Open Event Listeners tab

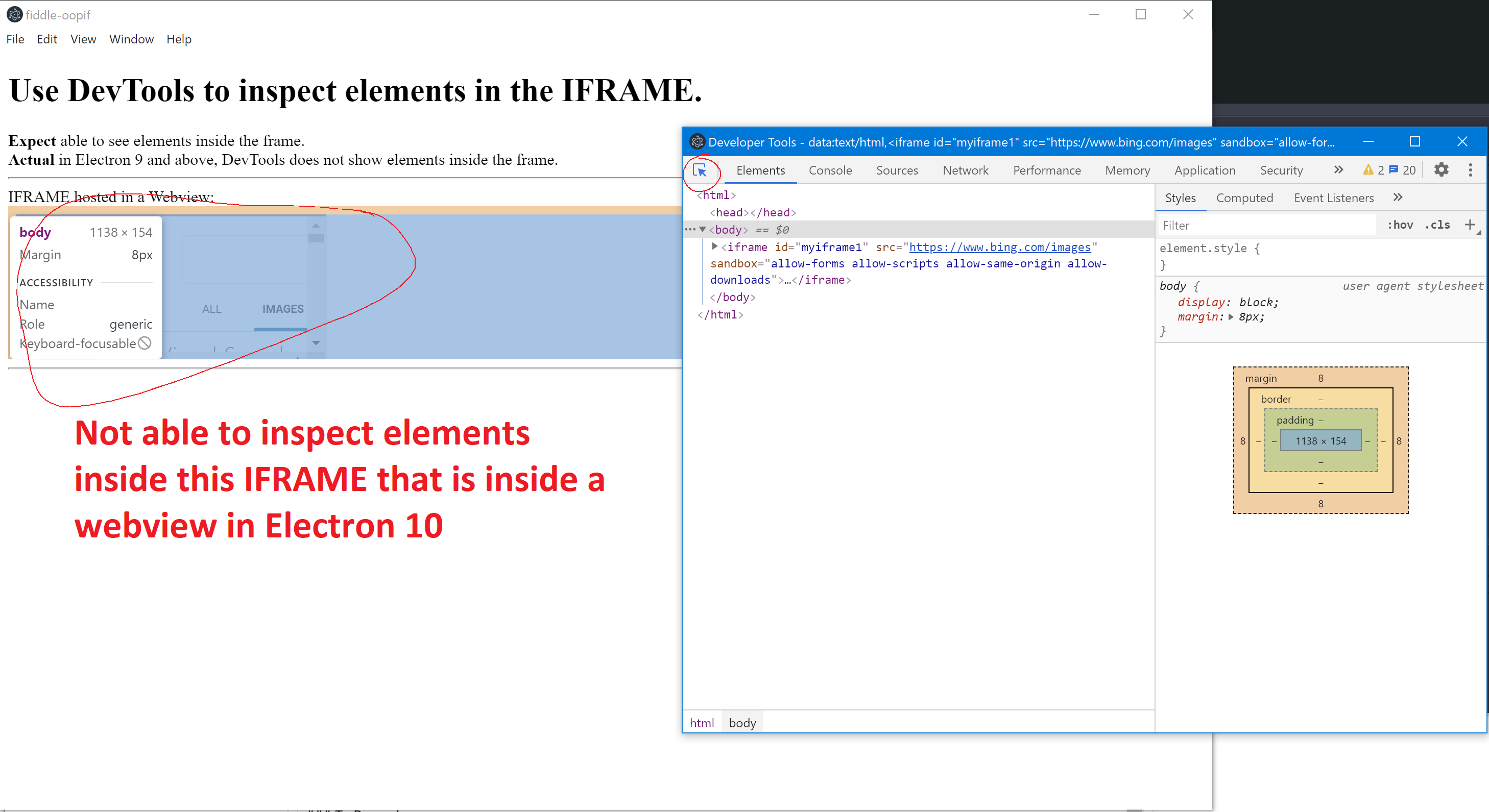[1333, 198]
